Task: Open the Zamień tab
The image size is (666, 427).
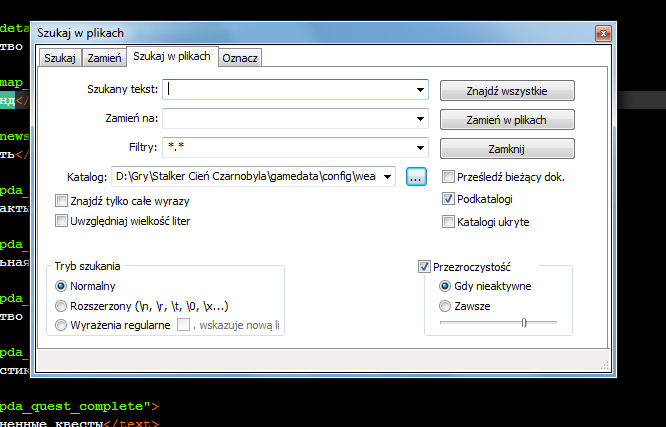Action: point(104,58)
